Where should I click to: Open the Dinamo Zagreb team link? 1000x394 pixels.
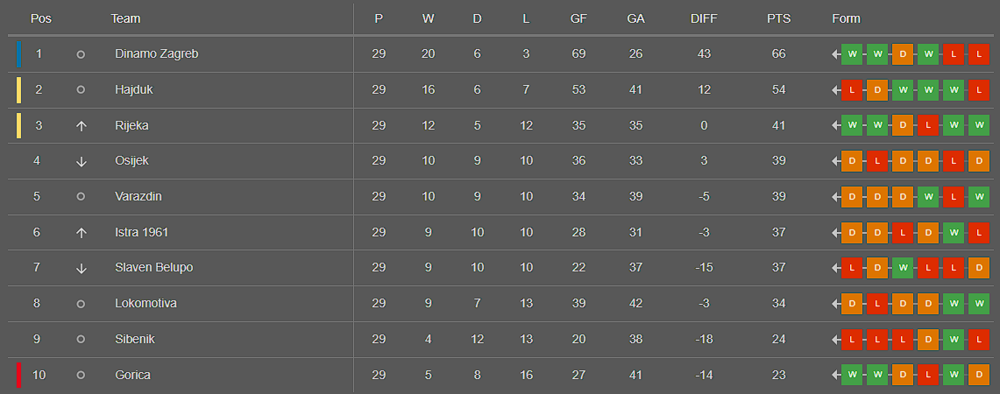click(x=156, y=54)
